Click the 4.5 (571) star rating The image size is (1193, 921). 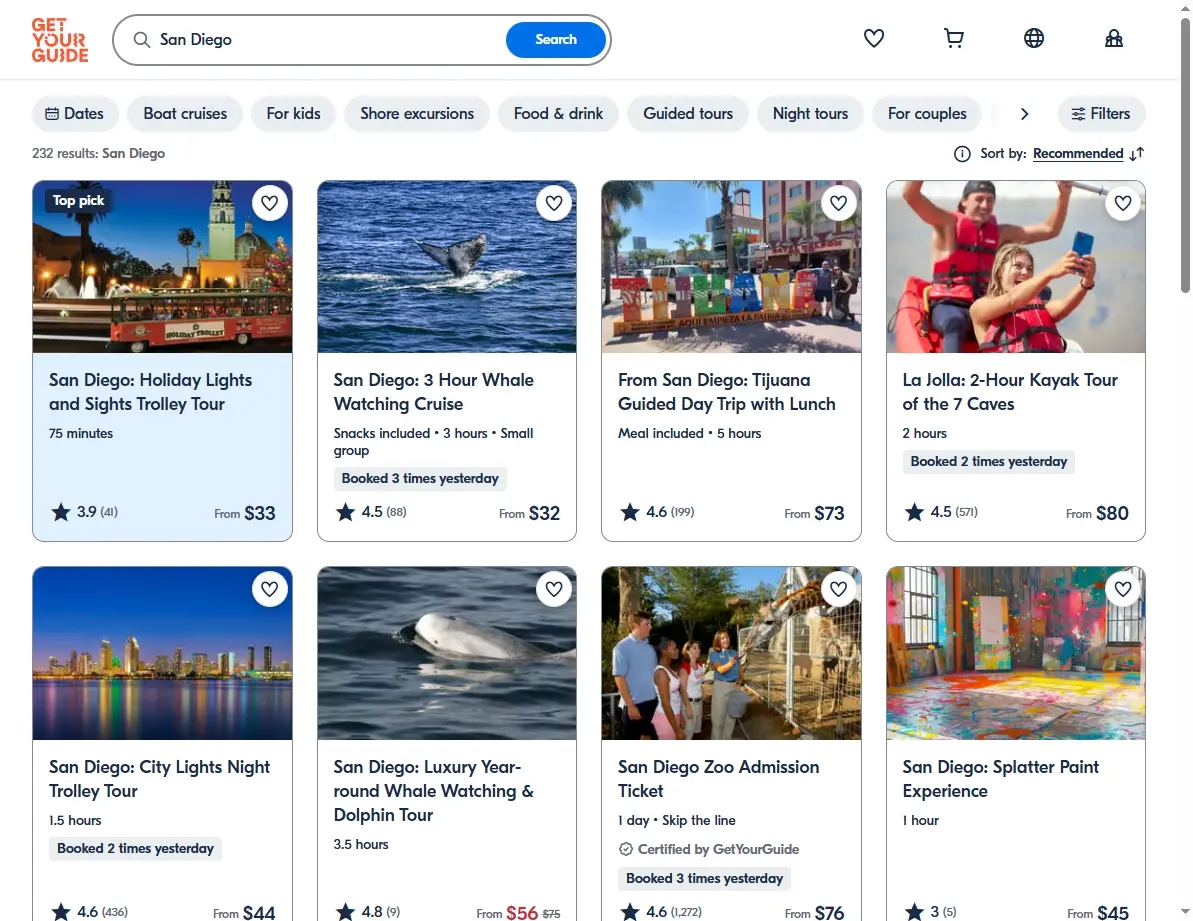click(940, 512)
